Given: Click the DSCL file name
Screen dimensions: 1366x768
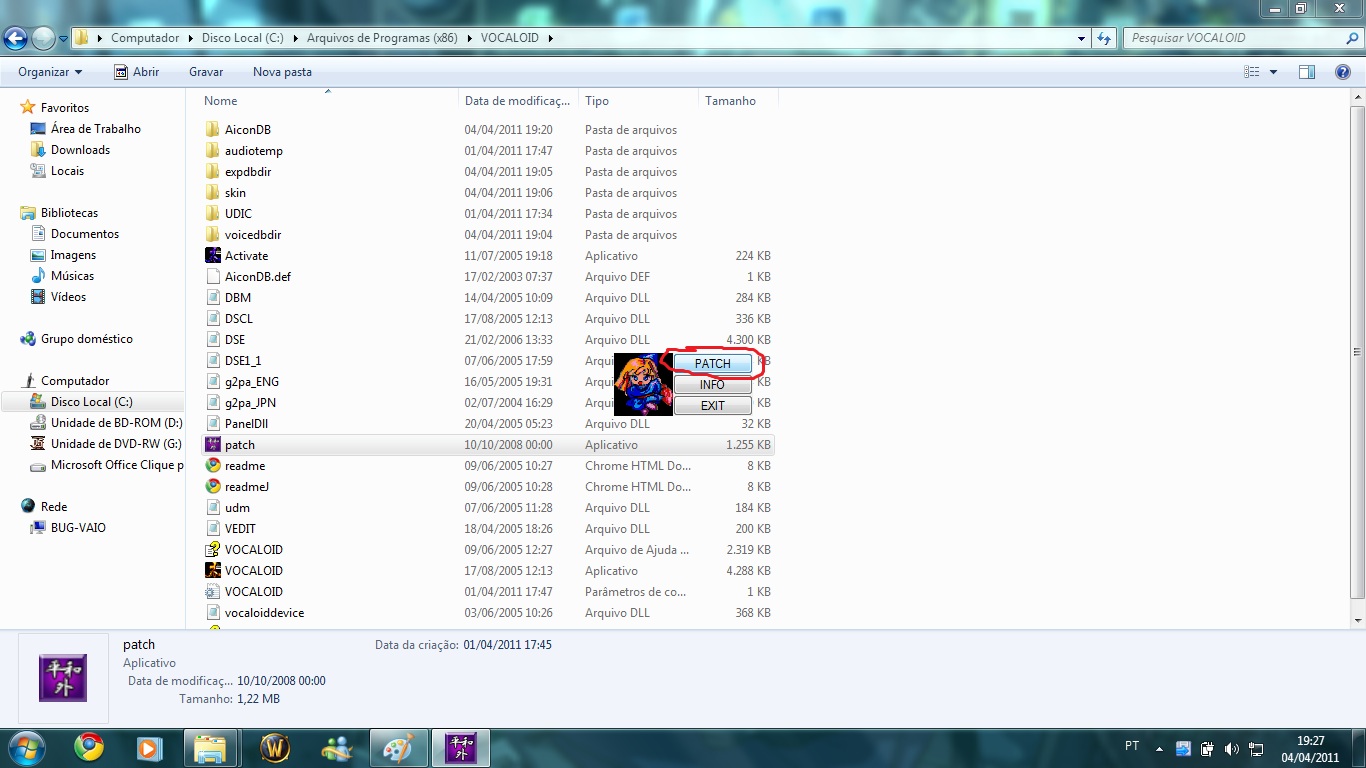Looking at the screenshot, I should click(x=239, y=318).
